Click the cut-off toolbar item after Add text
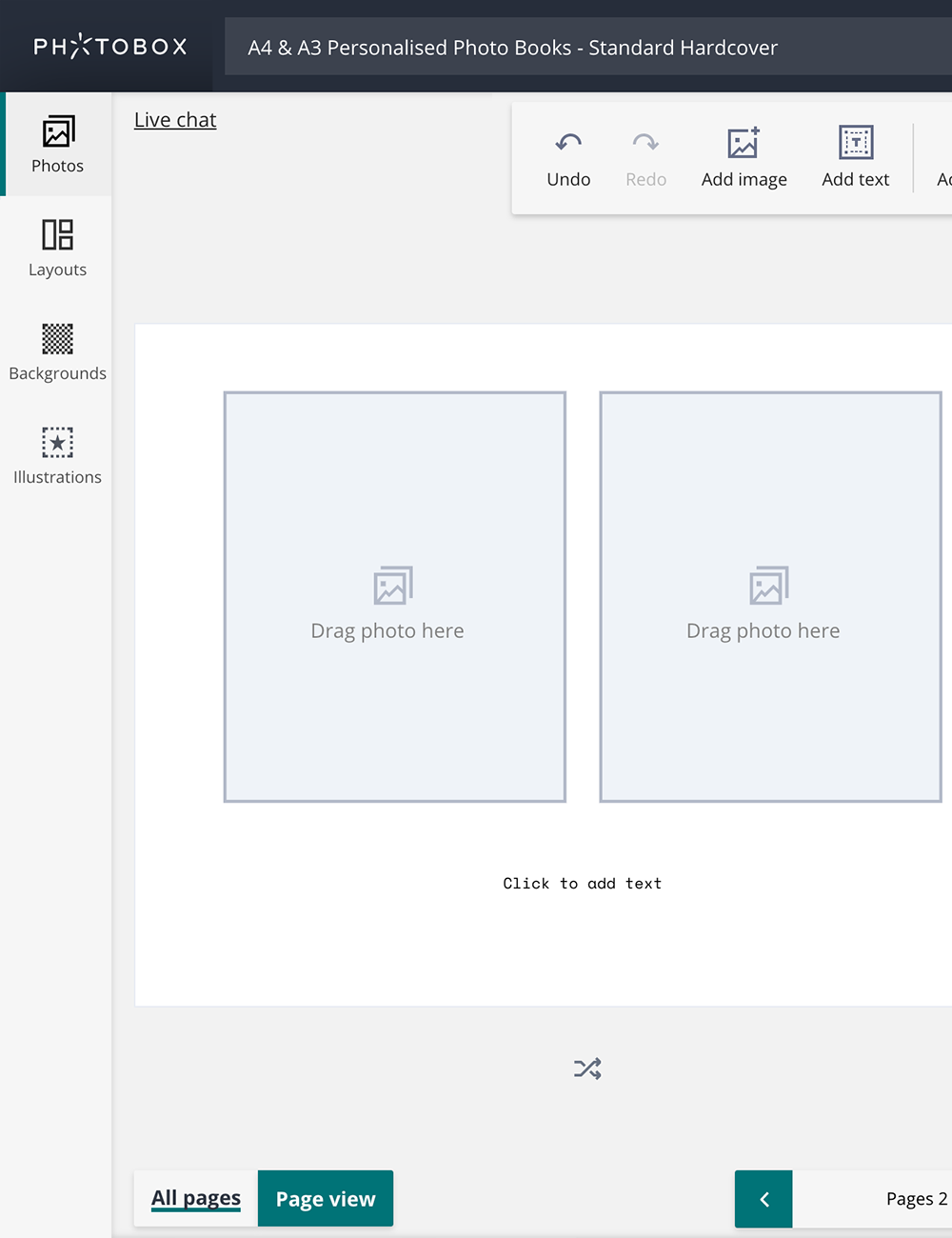 [x=943, y=159]
